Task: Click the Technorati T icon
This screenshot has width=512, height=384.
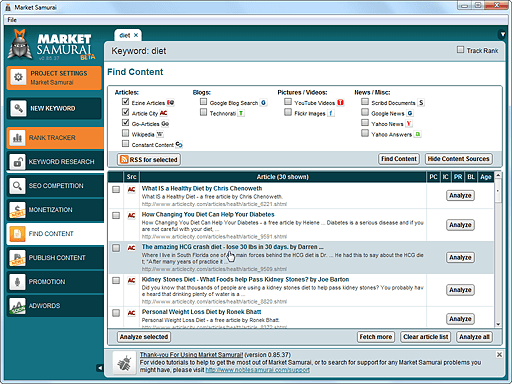Action: click(241, 113)
